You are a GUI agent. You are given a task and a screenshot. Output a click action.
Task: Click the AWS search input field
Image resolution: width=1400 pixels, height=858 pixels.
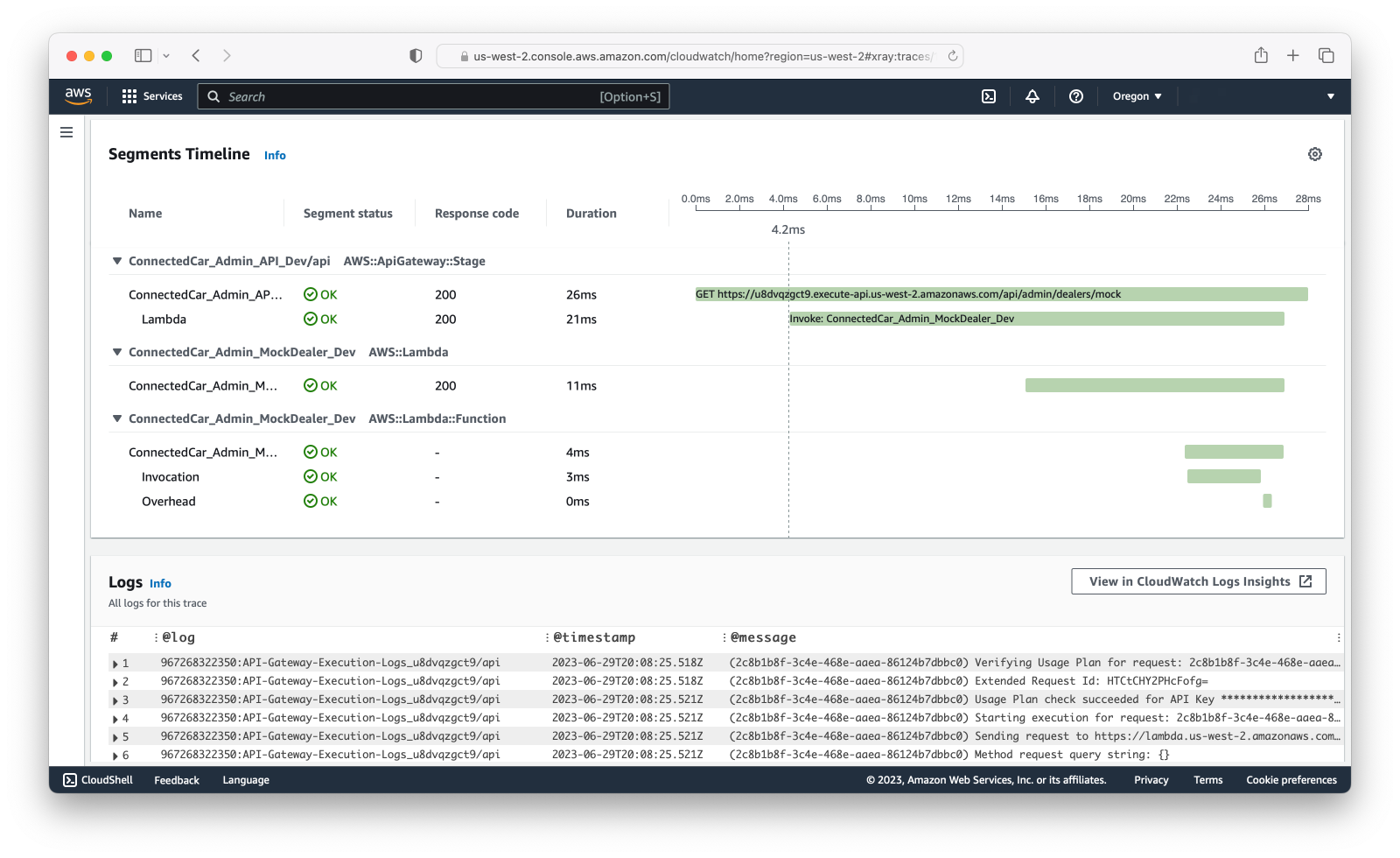(433, 96)
